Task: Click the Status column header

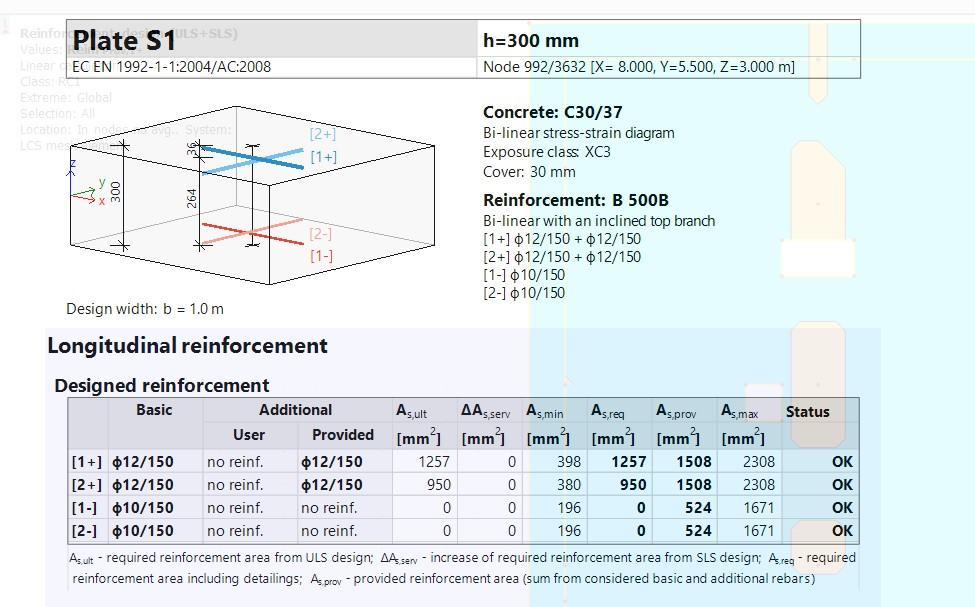Action: pos(807,411)
